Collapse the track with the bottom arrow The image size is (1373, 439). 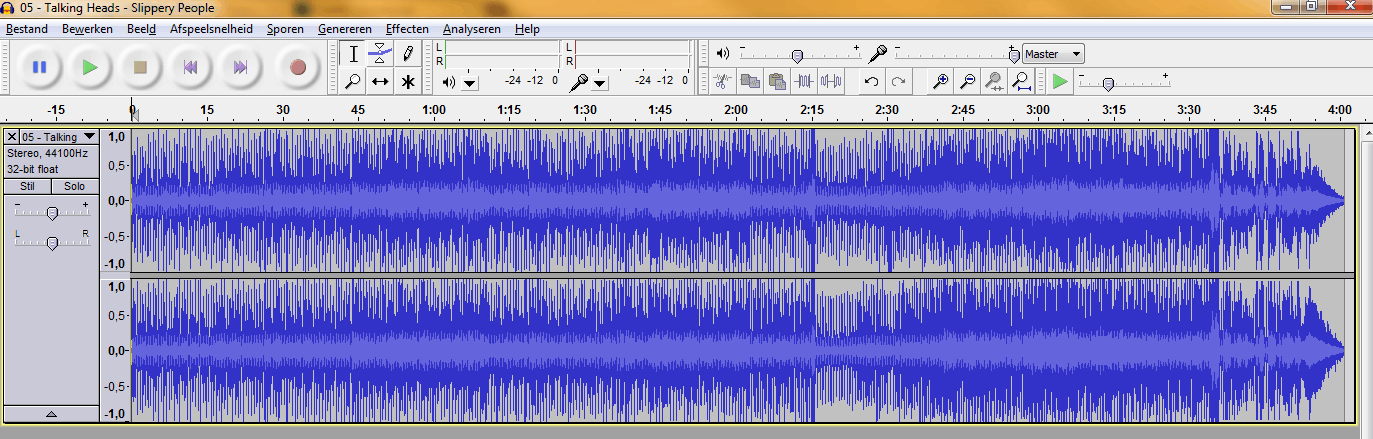(x=51, y=413)
